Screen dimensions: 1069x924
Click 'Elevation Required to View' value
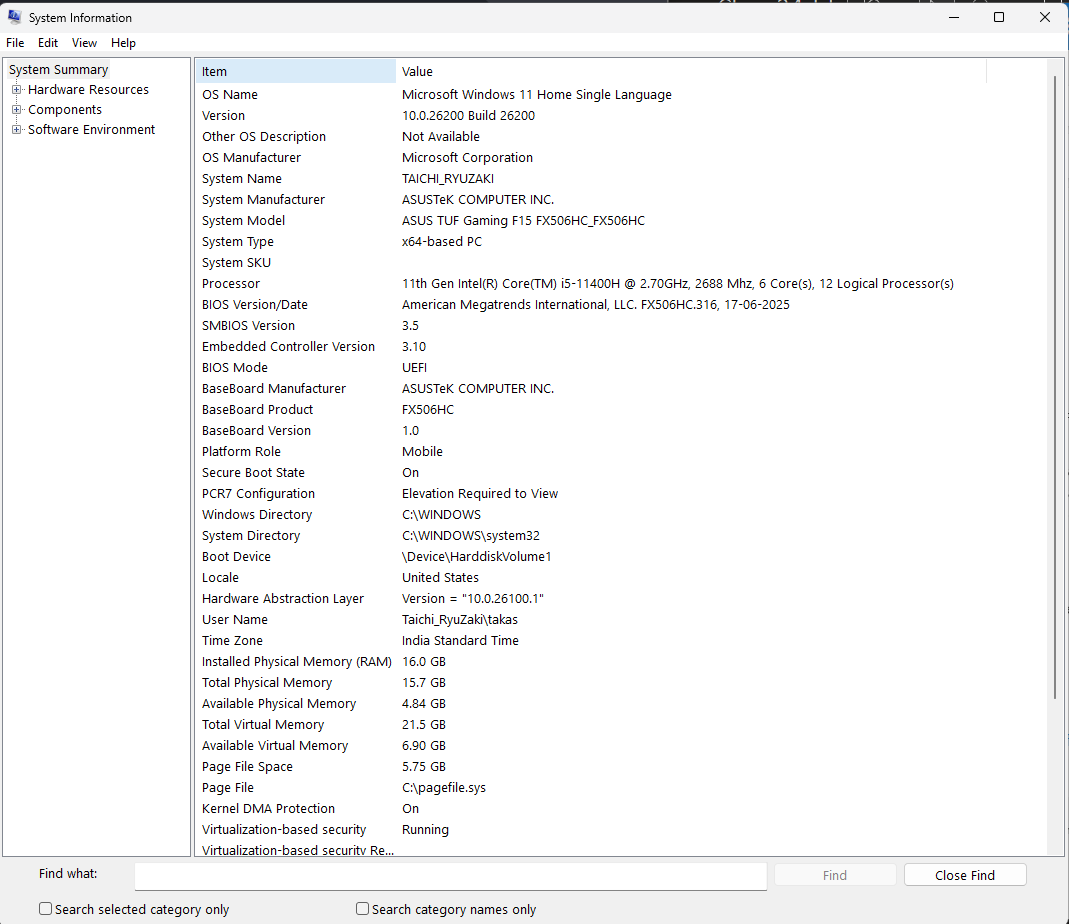480,494
